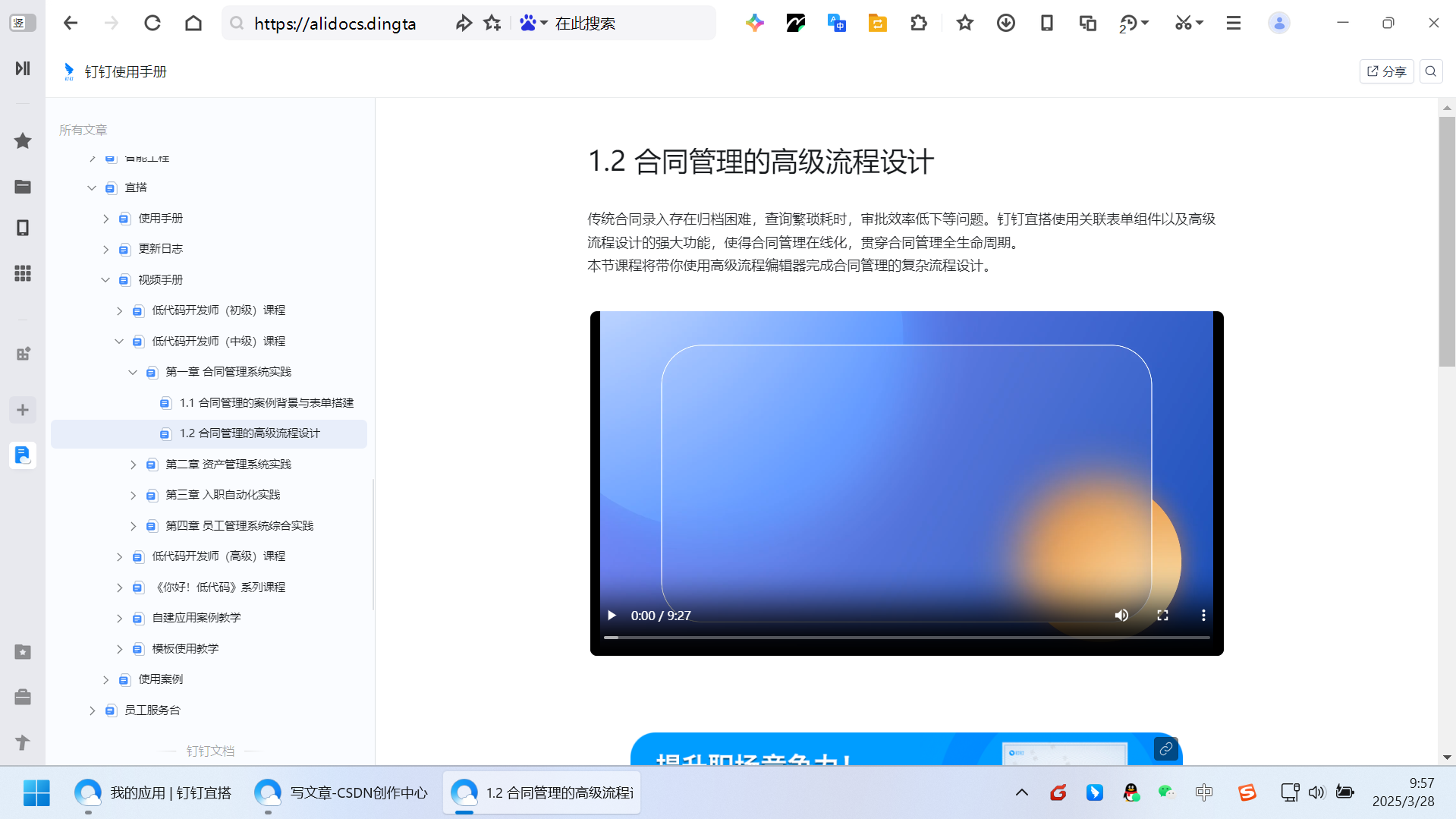Screen dimensions: 1456x819
Task: Click the page vertical scrollbar
Action: click(1447, 243)
